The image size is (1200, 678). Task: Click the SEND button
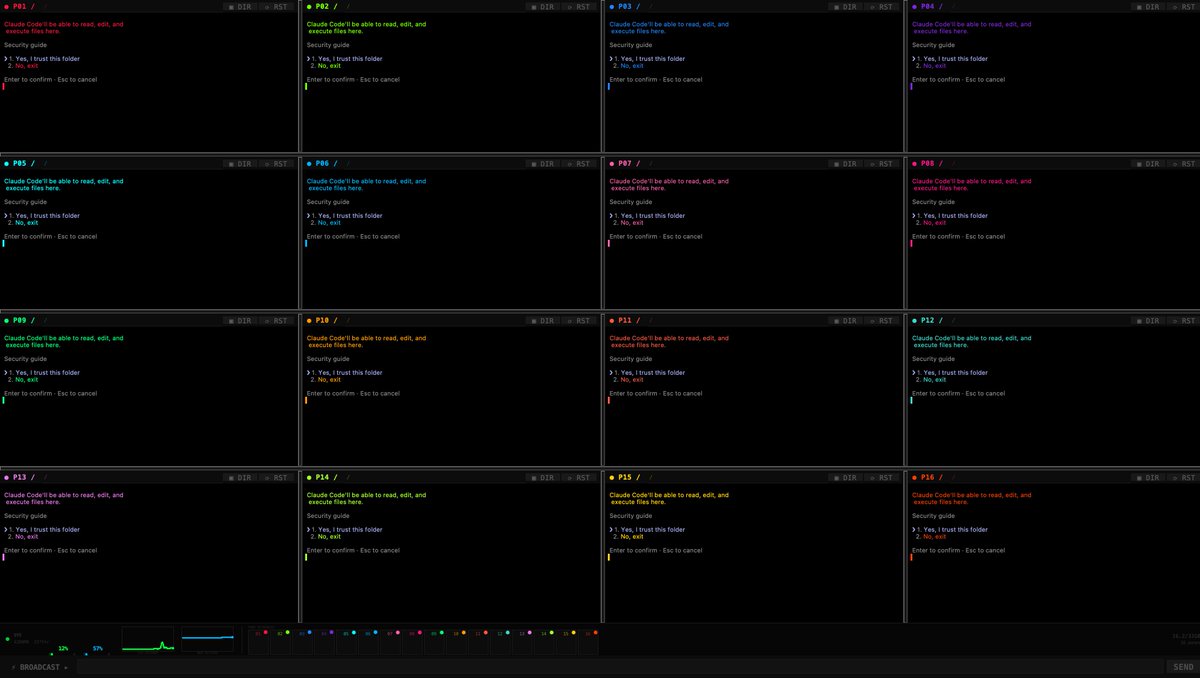[1183, 667]
